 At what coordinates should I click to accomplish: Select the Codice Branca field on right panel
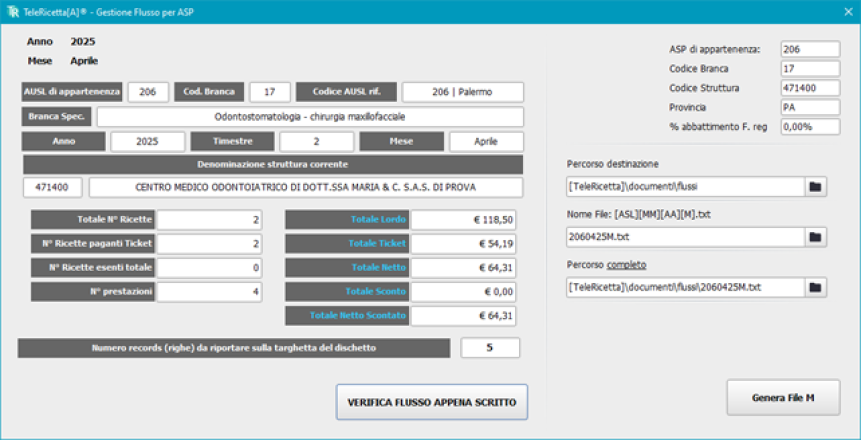click(809, 68)
